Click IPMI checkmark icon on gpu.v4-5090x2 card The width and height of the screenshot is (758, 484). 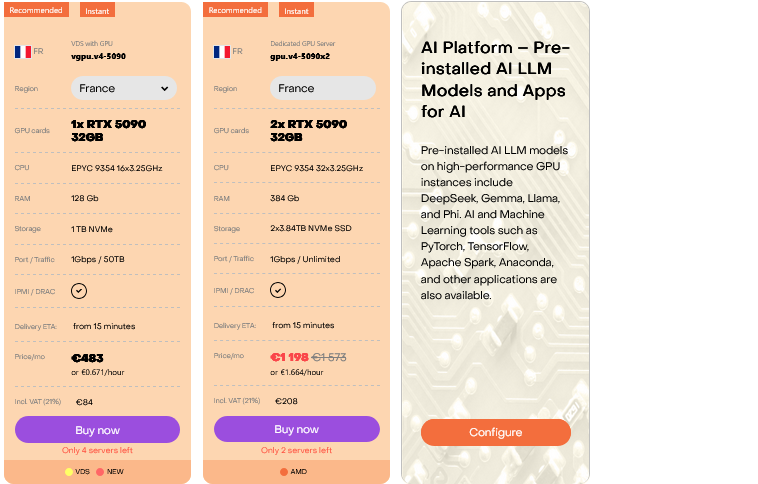(278, 291)
